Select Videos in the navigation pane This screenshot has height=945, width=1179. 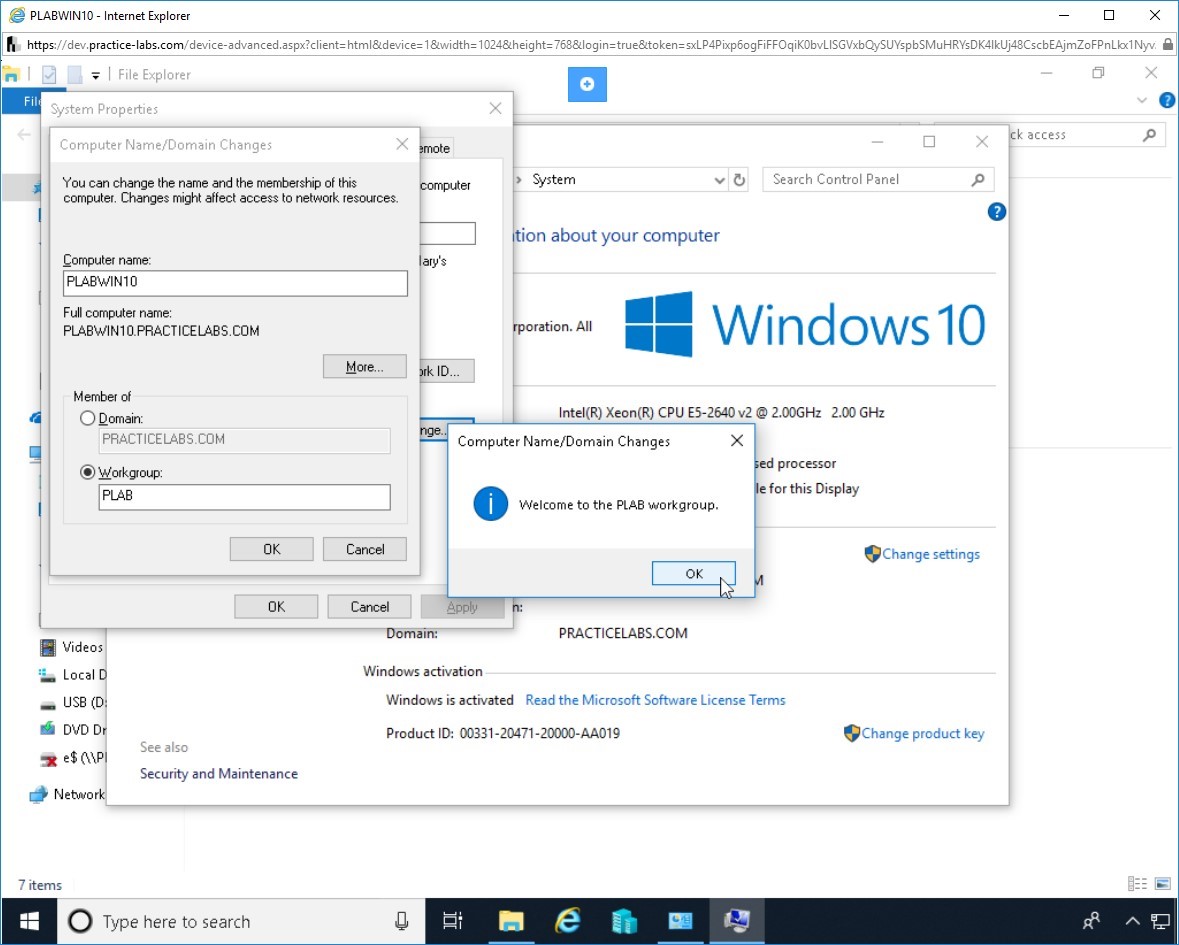pos(71,647)
